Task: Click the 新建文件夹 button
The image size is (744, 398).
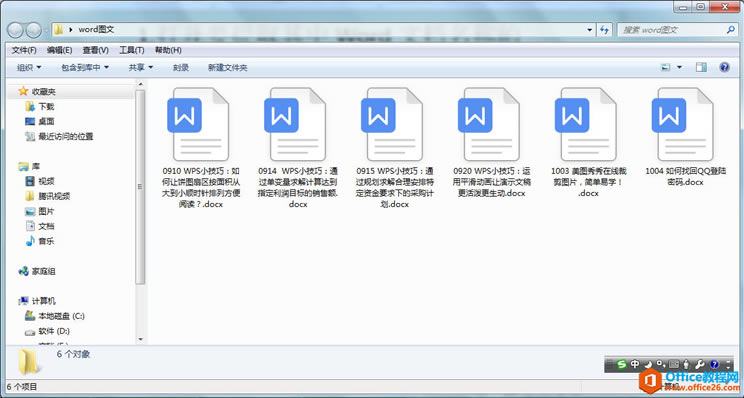Action: pos(228,67)
